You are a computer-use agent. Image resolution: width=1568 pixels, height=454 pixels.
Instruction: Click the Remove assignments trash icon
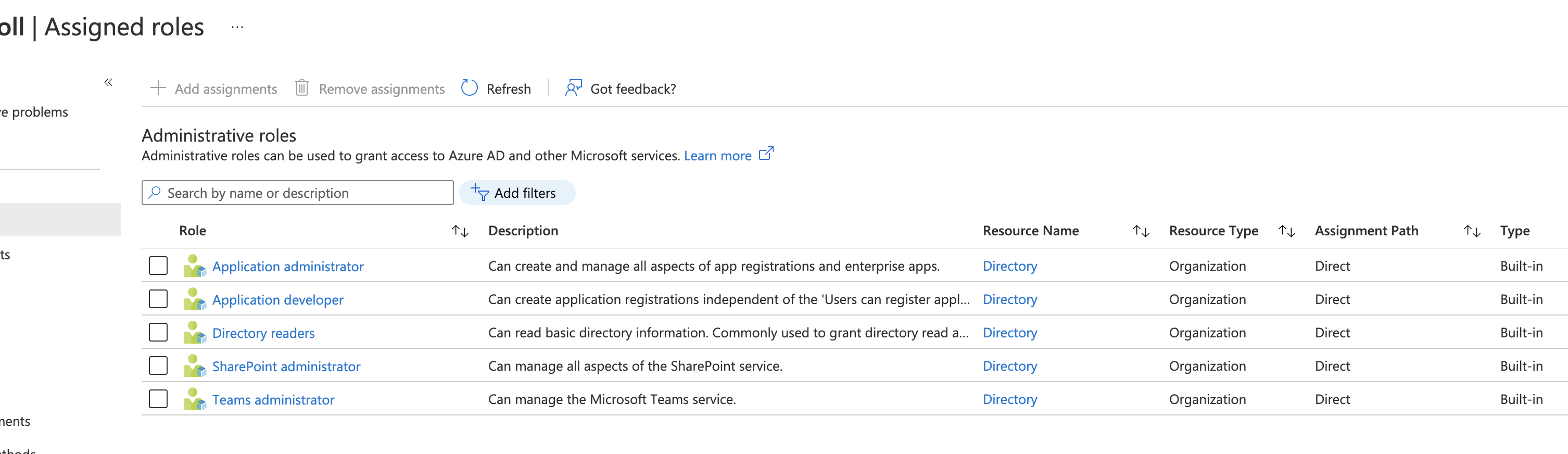302,88
